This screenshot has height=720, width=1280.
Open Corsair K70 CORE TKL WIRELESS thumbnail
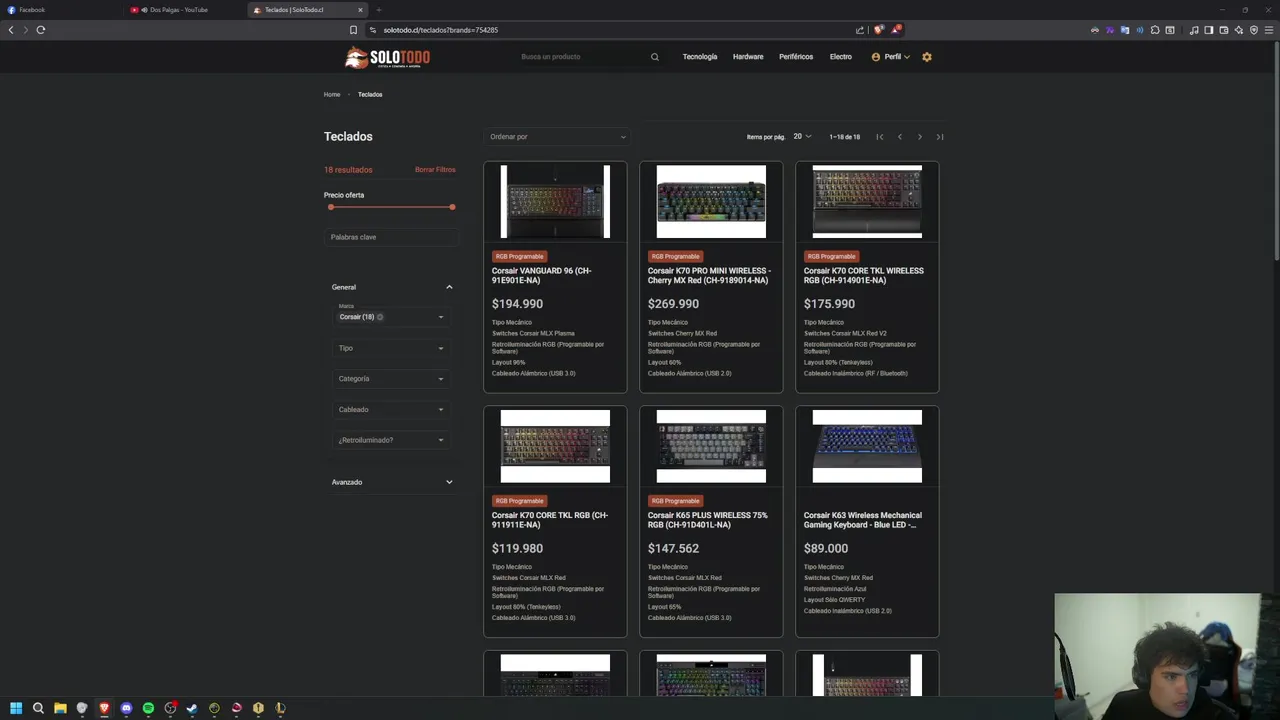click(x=867, y=202)
